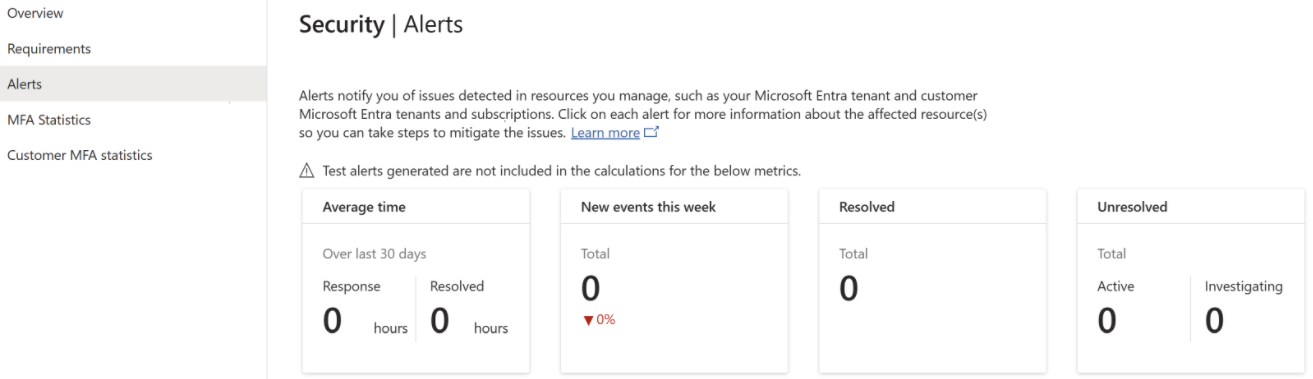Click the external link icon after Learn more

pyautogui.click(x=651, y=132)
